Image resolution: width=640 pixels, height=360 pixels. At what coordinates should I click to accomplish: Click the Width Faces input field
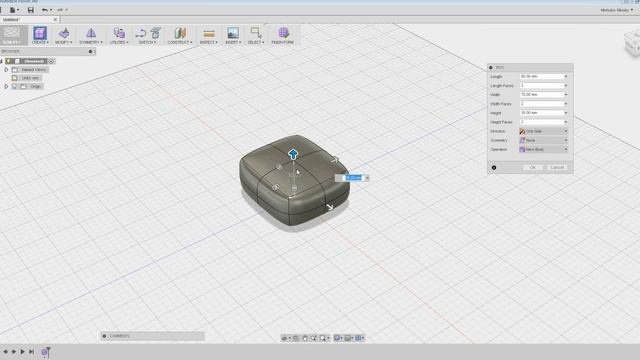click(x=542, y=104)
